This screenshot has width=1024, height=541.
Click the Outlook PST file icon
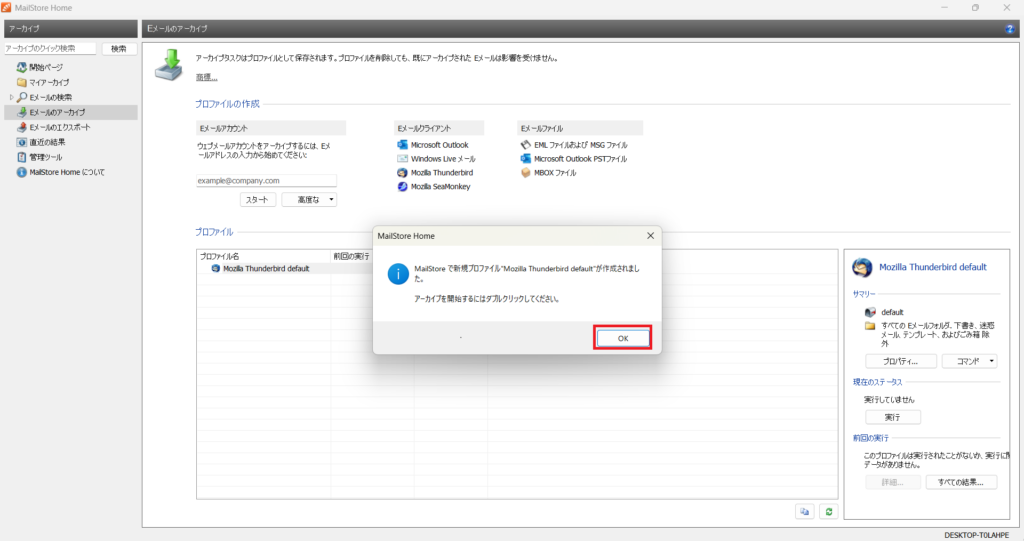pos(526,158)
